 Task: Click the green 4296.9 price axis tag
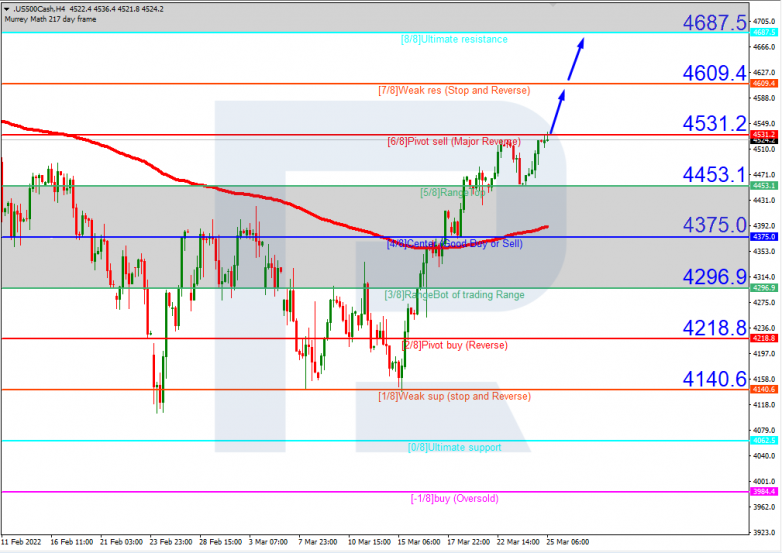point(764,288)
